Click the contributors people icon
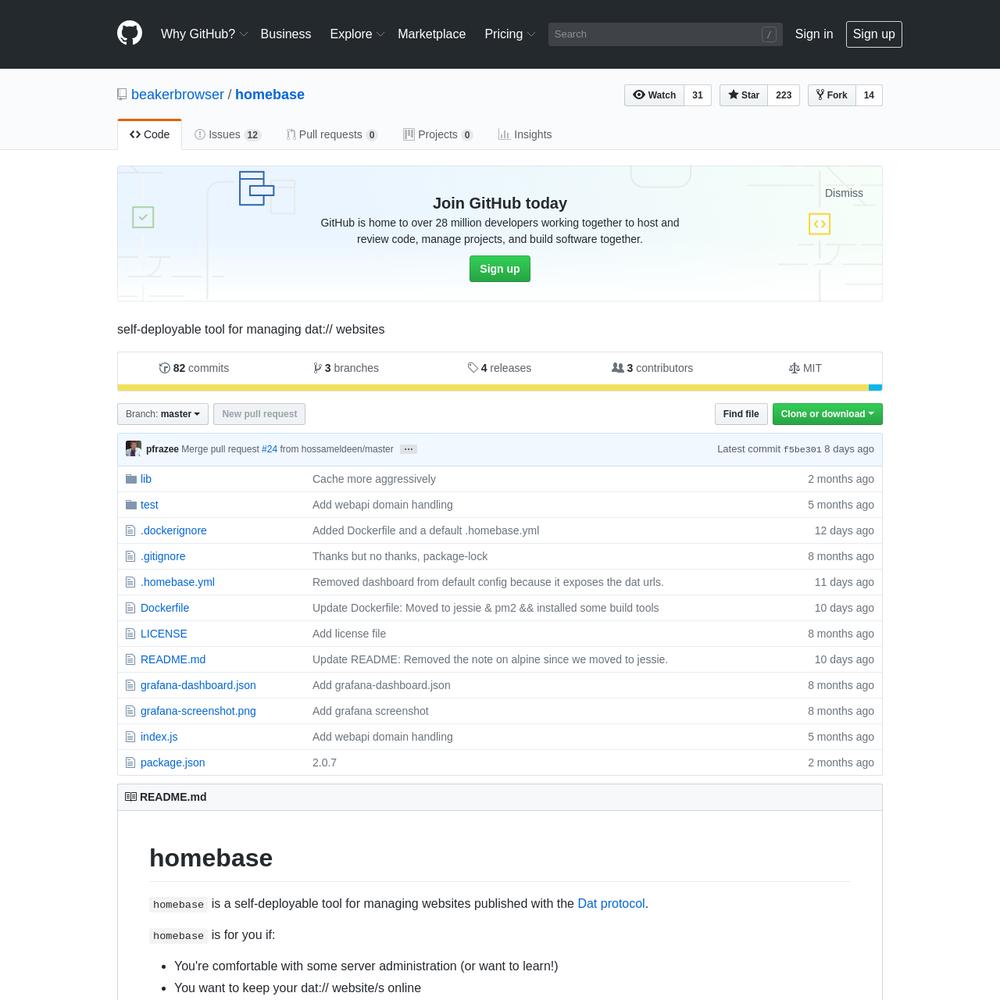 coord(617,367)
